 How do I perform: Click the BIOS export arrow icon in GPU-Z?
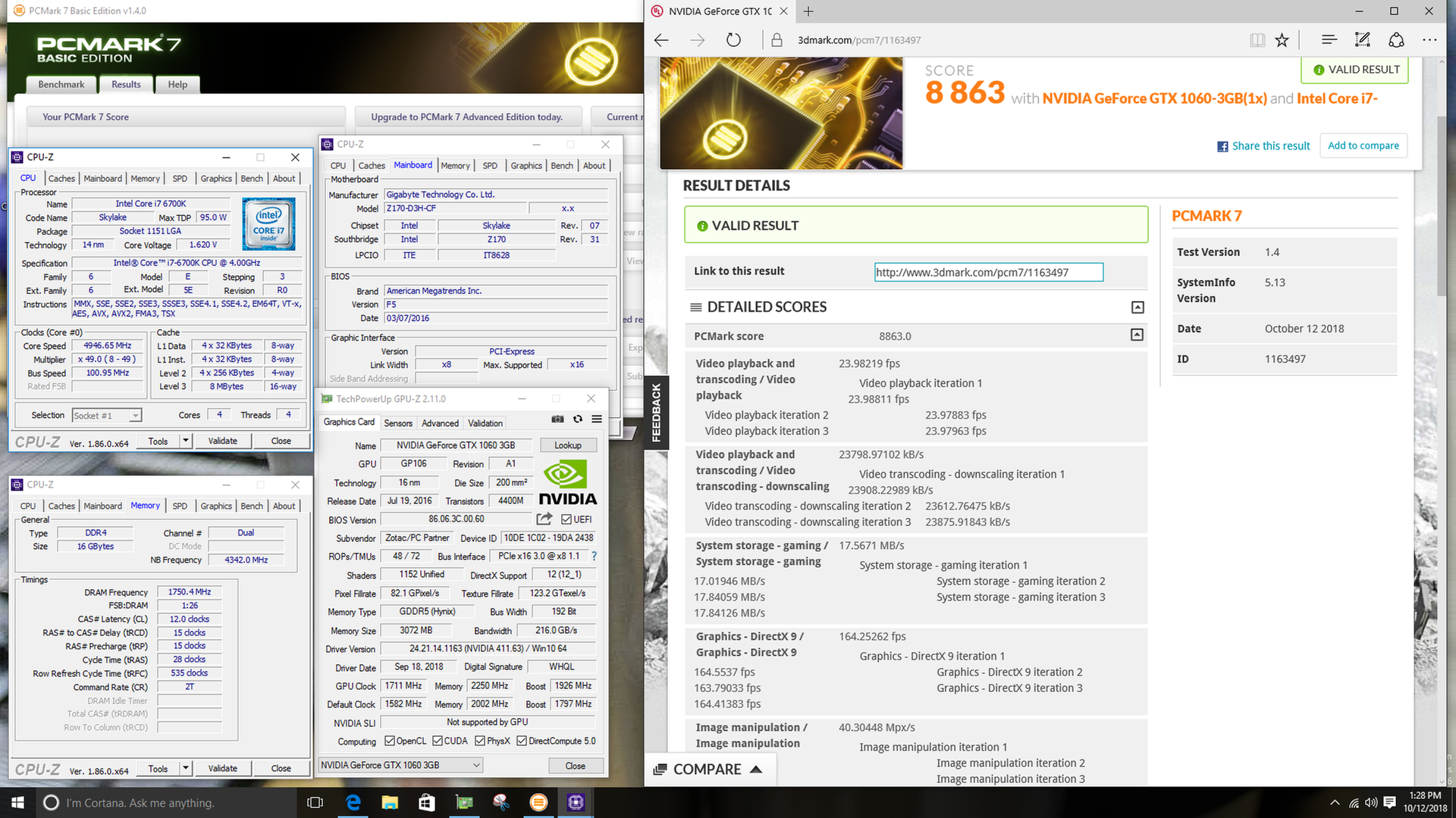(544, 519)
